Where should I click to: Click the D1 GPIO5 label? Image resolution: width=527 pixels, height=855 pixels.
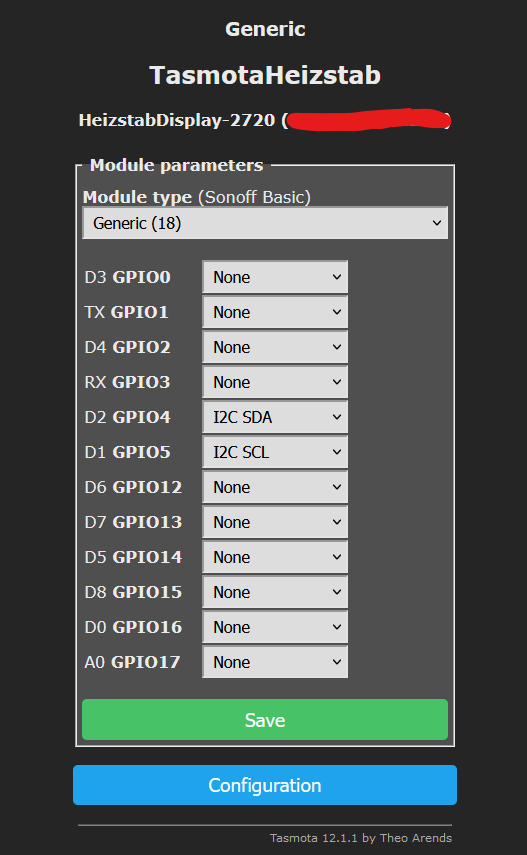128,452
